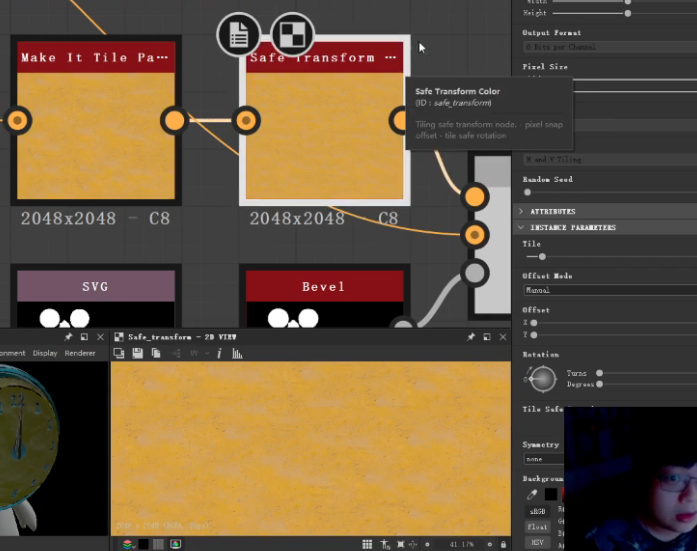Image resolution: width=697 pixels, height=551 pixels.
Task: Pin the 2D view panel
Action: pos(470,337)
